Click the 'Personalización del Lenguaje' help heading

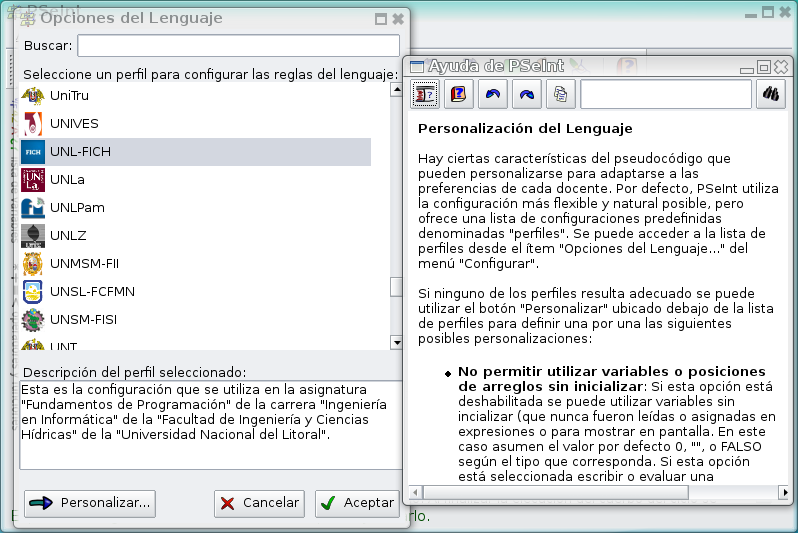coord(525,128)
